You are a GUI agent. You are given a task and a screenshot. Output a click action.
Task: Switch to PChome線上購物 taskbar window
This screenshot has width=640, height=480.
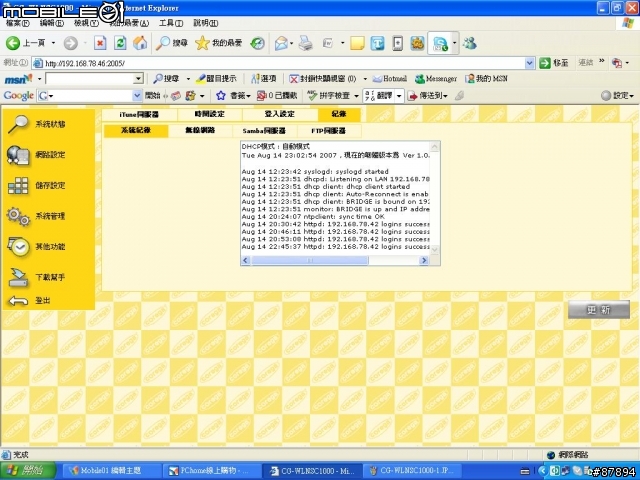pyautogui.click(x=212, y=471)
